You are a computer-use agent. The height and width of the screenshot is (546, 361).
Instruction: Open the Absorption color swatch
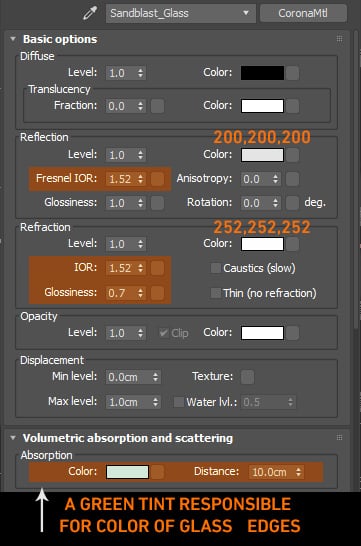127,472
